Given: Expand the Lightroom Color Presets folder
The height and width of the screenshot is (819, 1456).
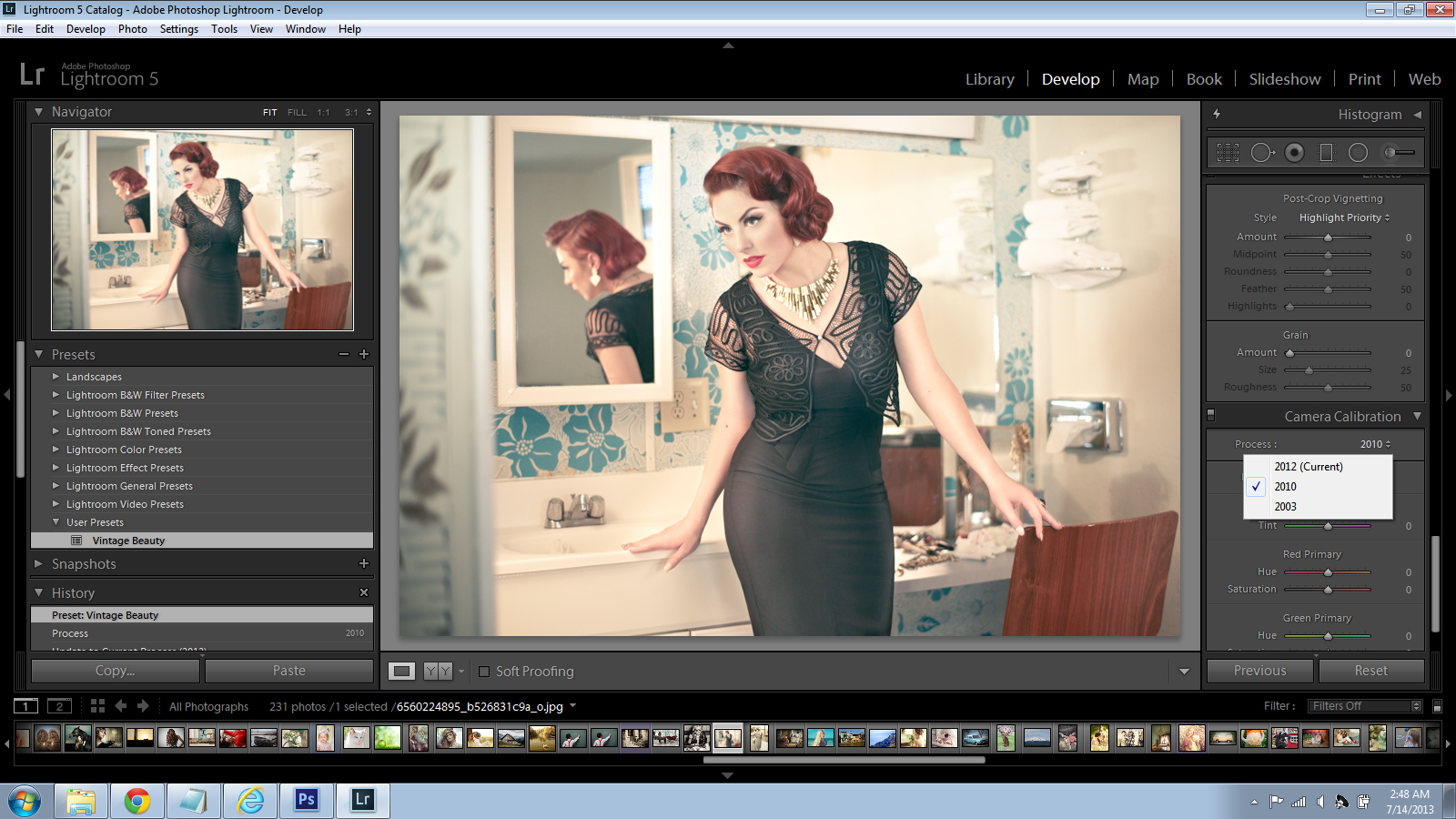Looking at the screenshot, I should [x=56, y=450].
